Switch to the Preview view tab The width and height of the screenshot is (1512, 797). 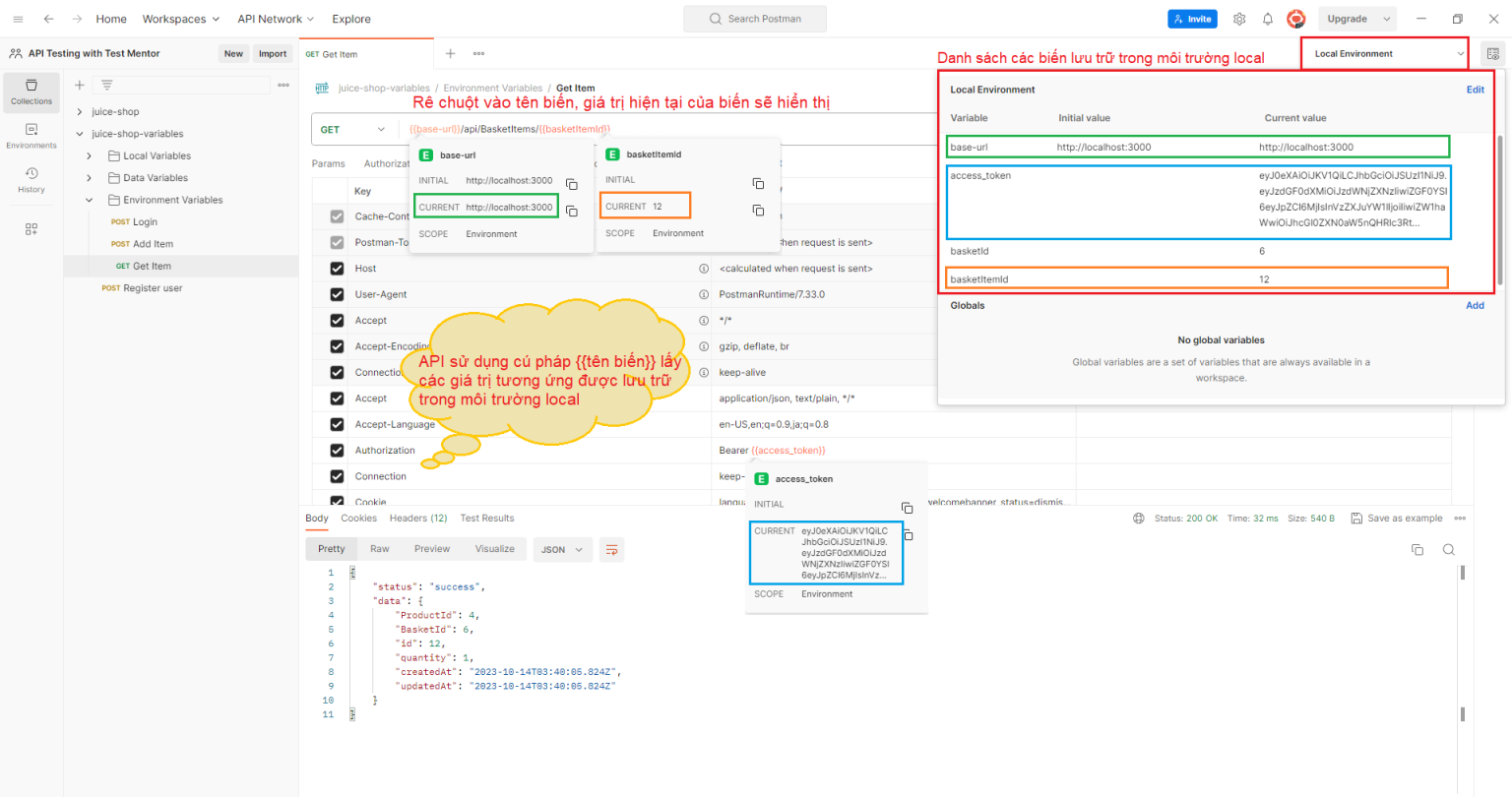pos(432,549)
